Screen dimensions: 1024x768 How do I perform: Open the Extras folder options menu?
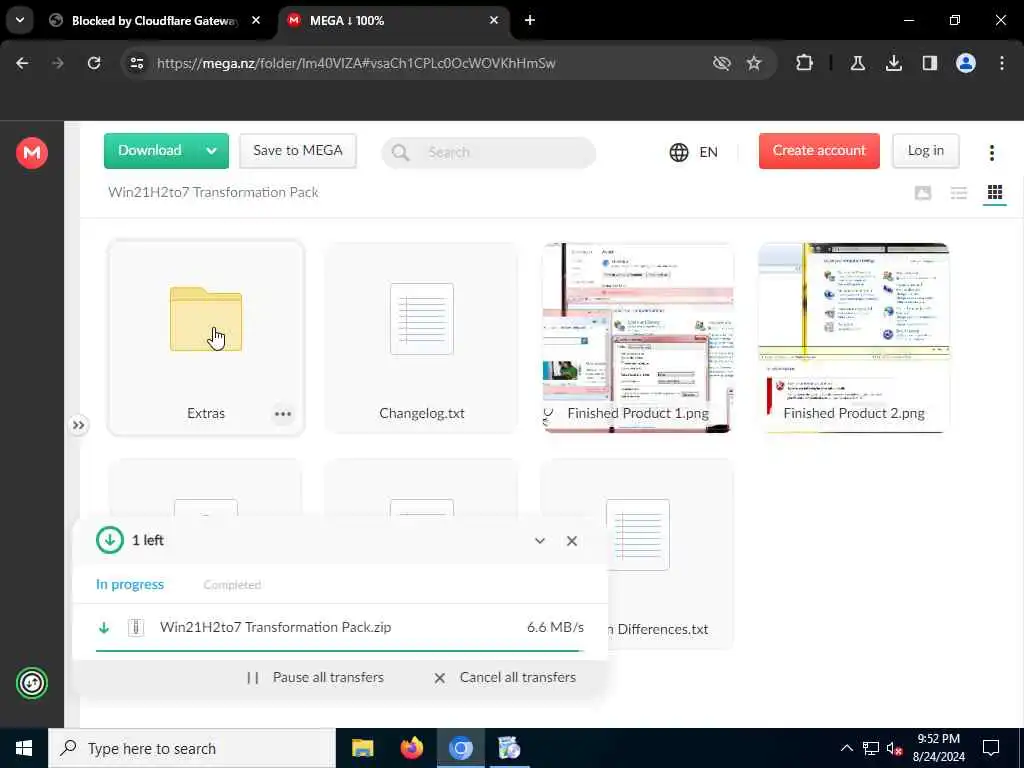pyautogui.click(x=283, y=413)
